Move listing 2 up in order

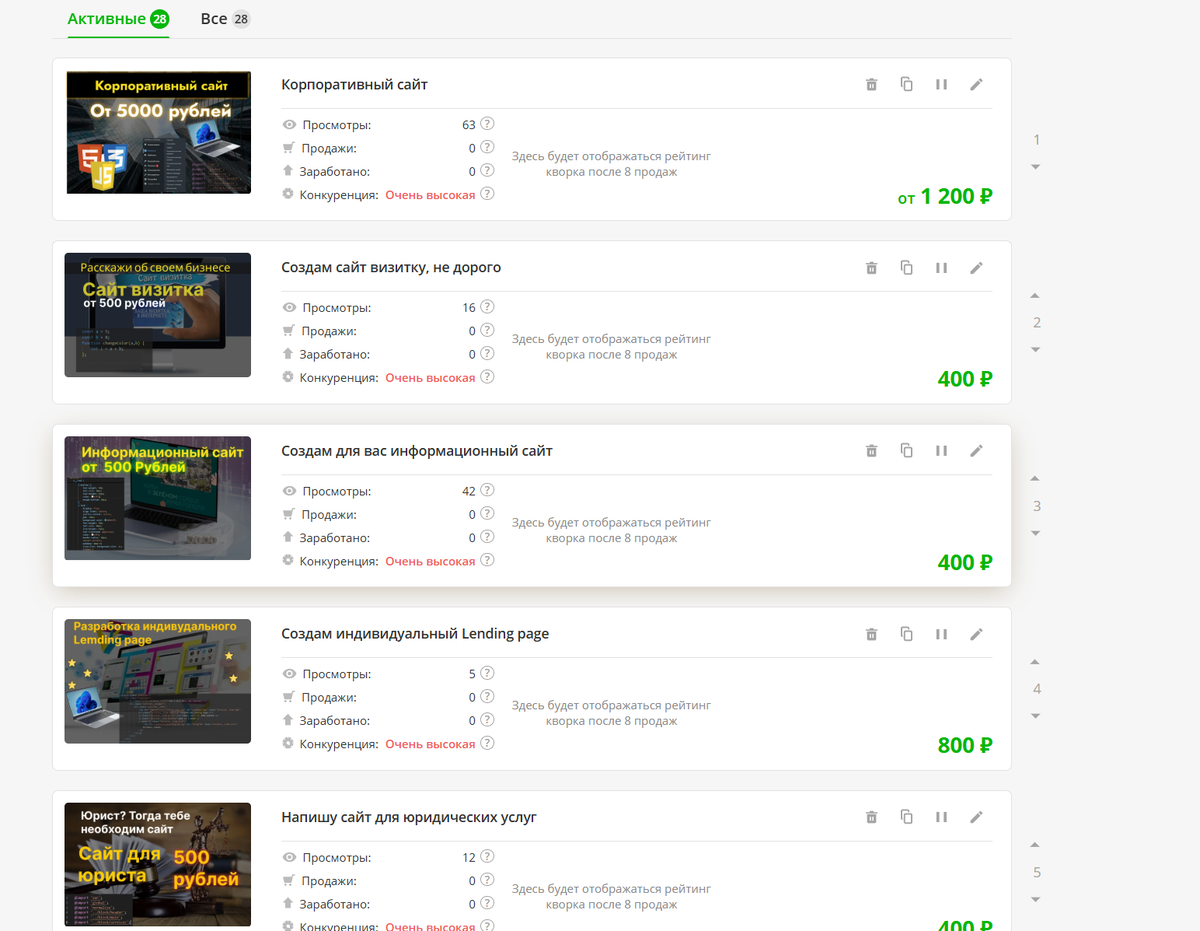1036,295
